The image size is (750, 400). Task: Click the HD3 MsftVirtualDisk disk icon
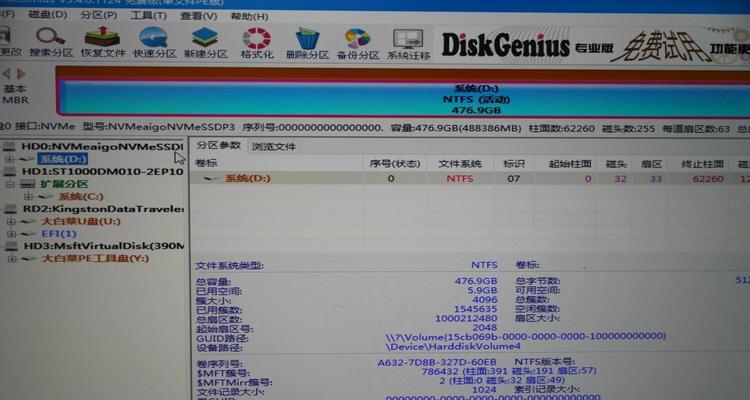11,246
